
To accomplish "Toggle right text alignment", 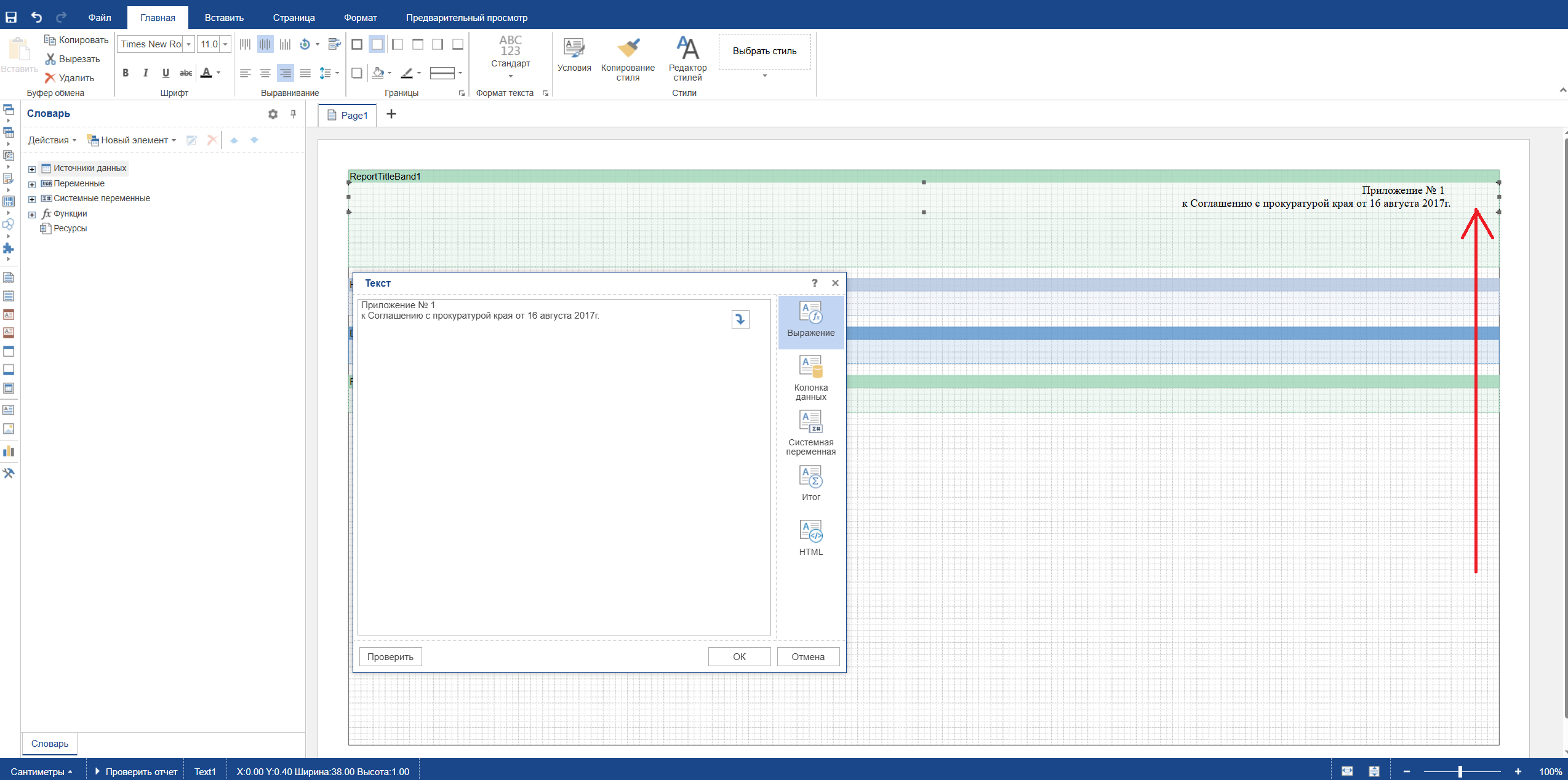I will [286, 73].
